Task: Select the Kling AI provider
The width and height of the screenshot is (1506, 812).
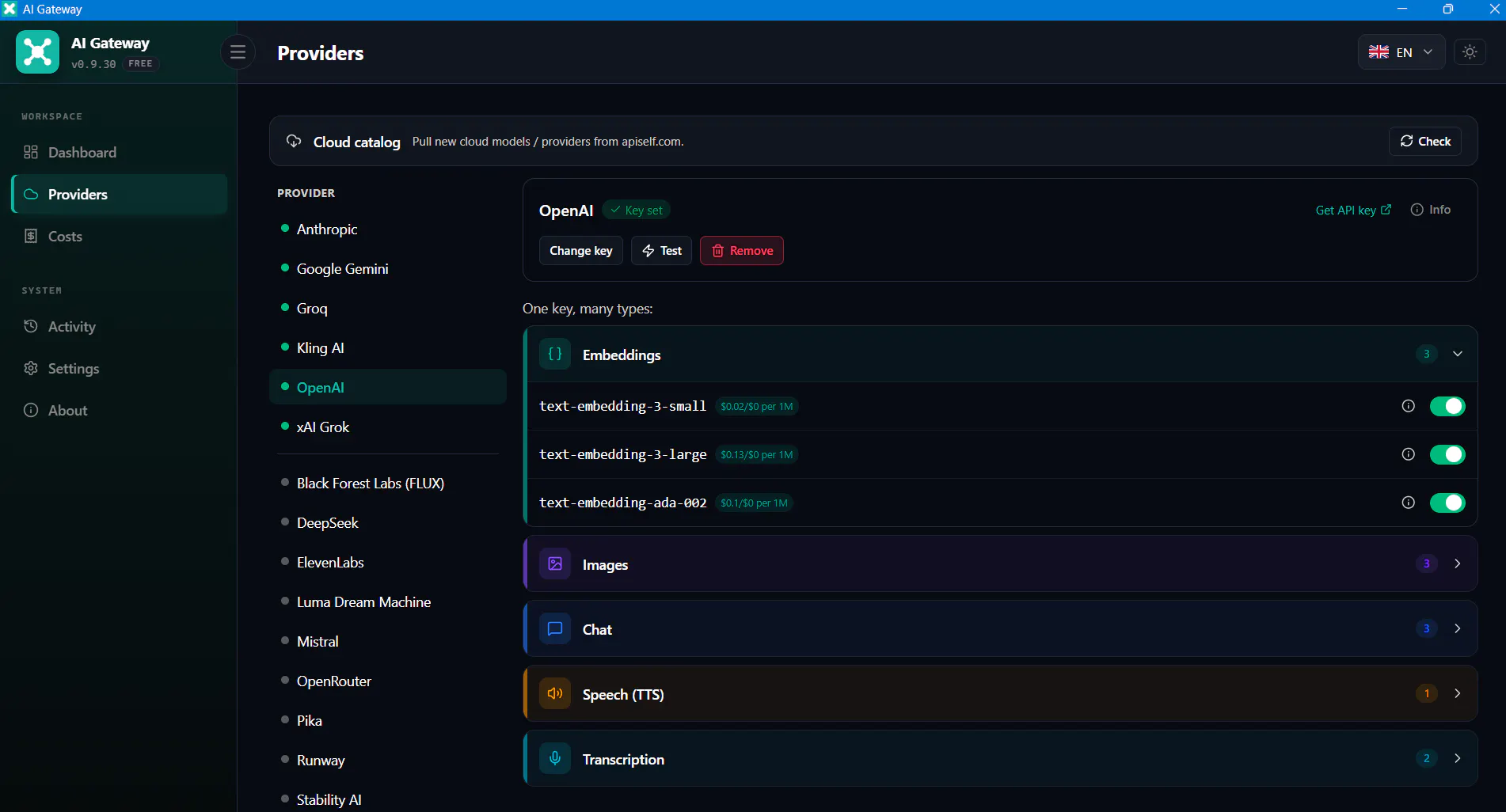Action: (x=388, y=347)
